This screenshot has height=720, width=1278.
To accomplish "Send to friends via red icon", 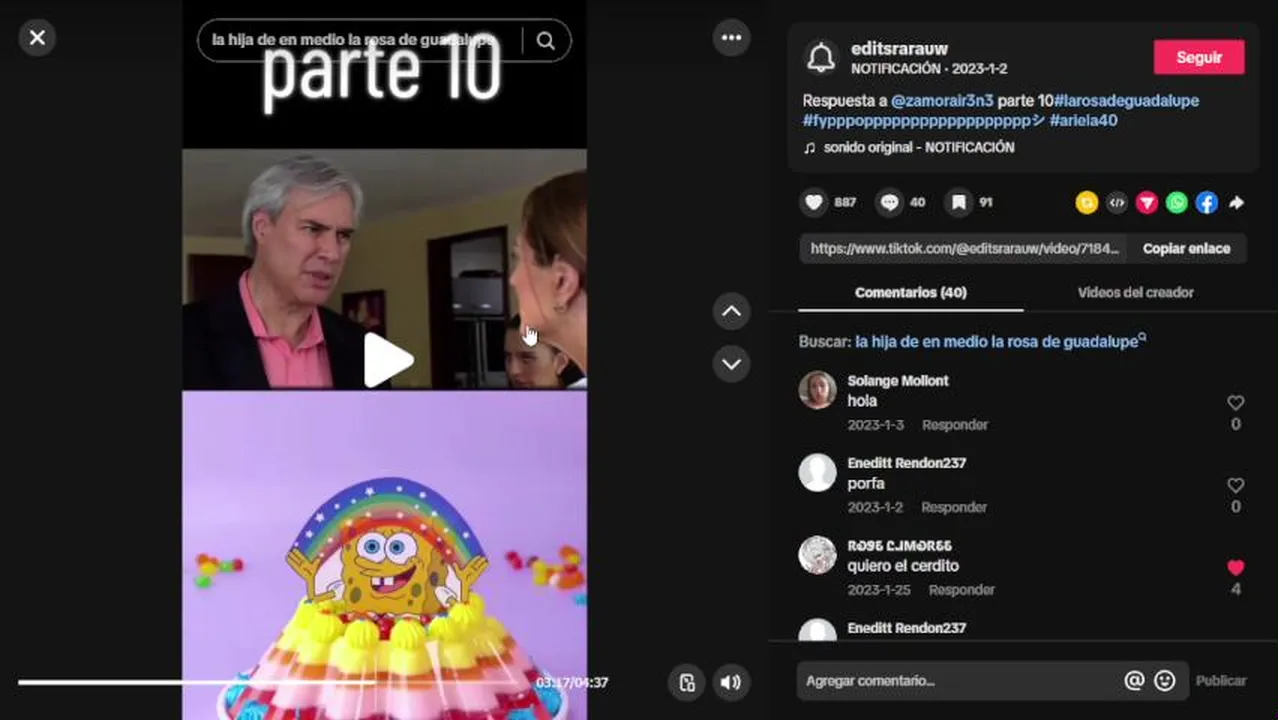I will pos(1147,203).
